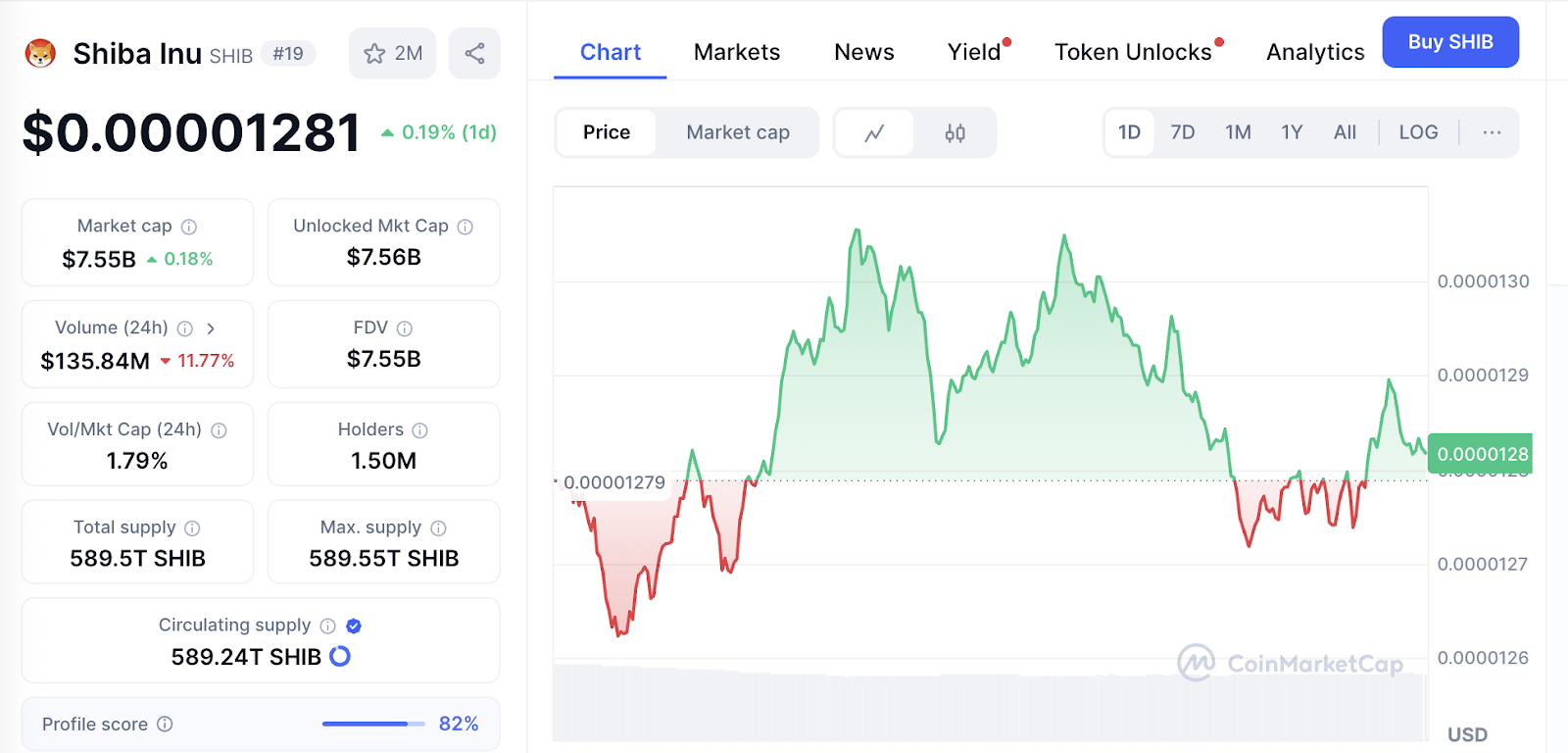Click the 82% profile score value

pos(459,724)
